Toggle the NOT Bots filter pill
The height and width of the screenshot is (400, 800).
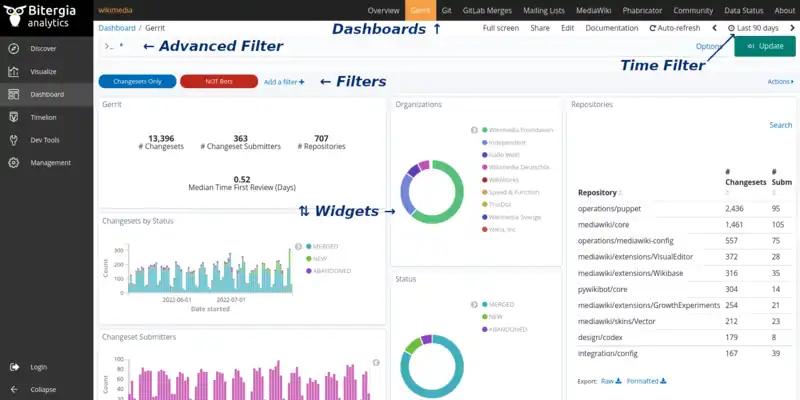pyautogui.click(x=219, y=81)
